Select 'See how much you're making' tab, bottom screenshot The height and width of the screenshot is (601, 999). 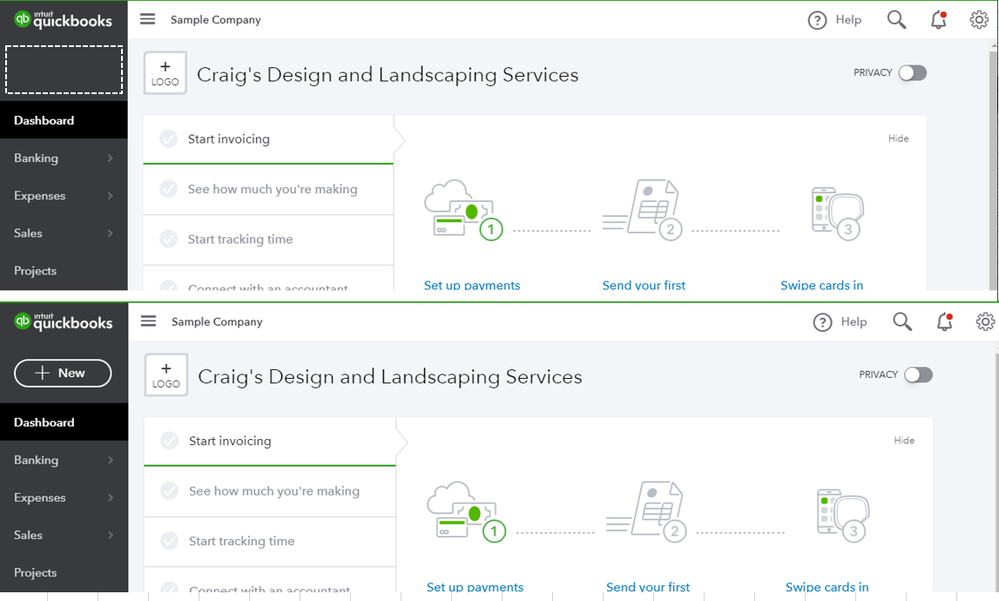pyautogui.click(x=270, y=491)
